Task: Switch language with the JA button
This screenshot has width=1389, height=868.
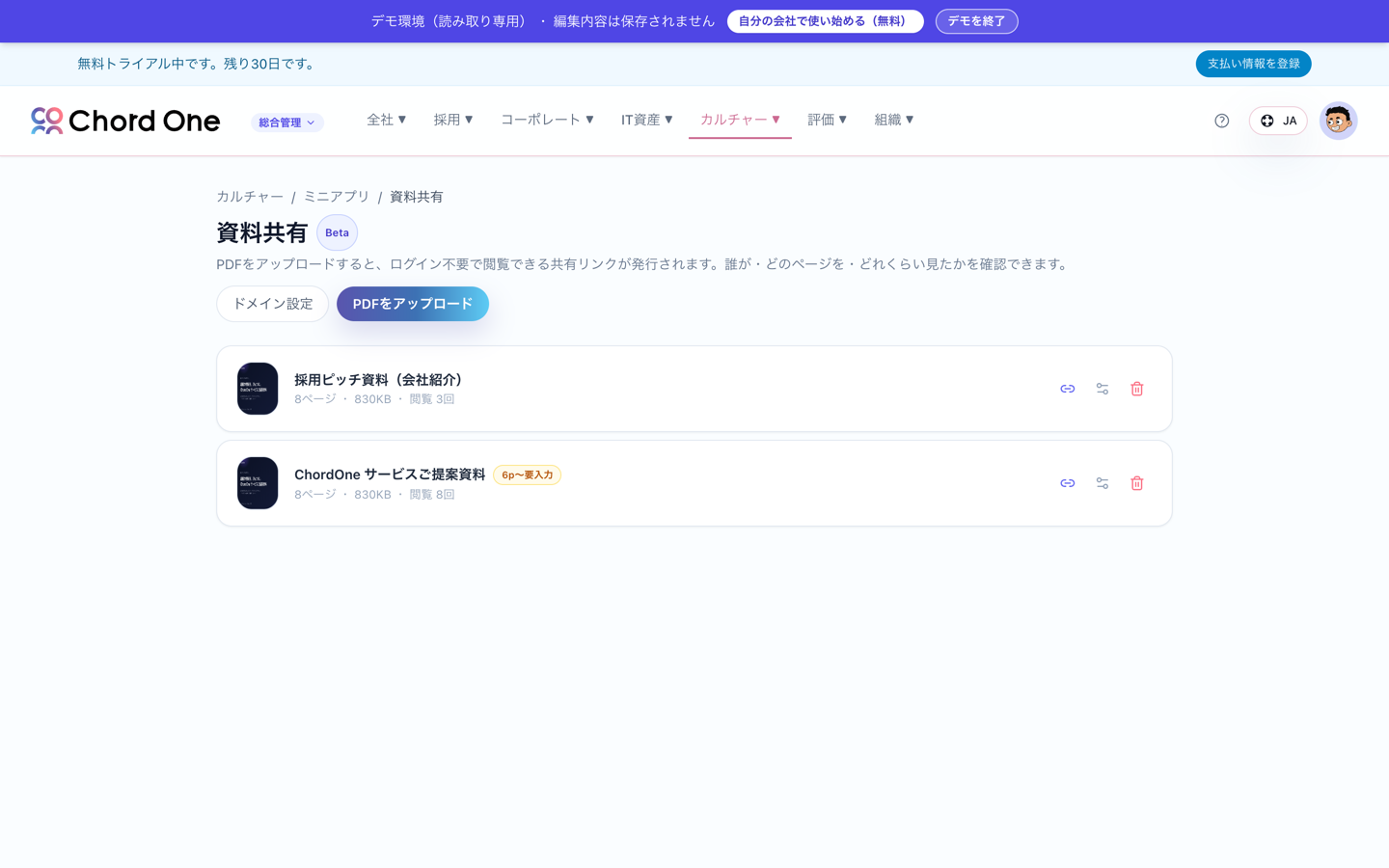Action: click(x=1277, y=121)
